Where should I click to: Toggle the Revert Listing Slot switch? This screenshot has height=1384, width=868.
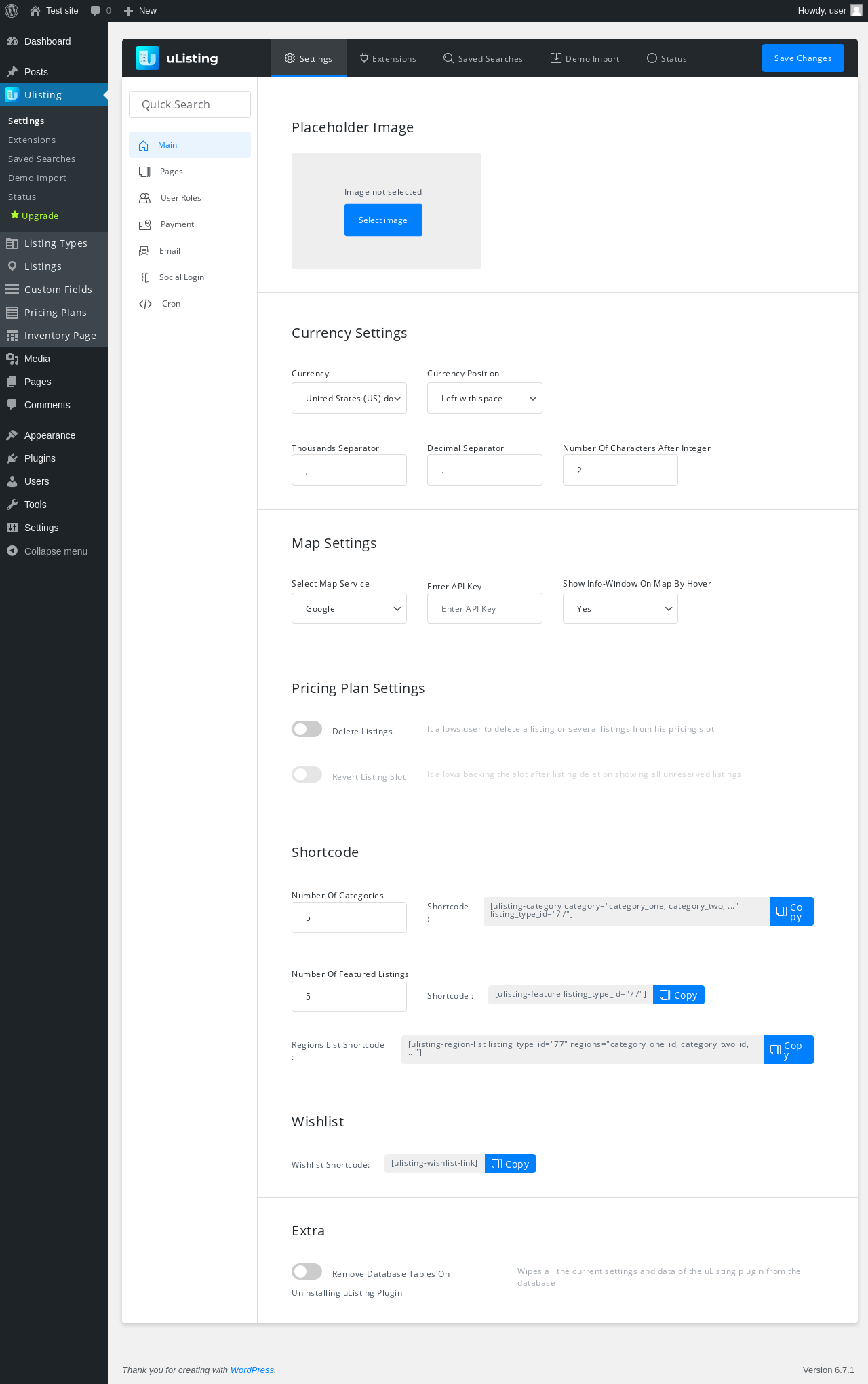tap(307, 774)
